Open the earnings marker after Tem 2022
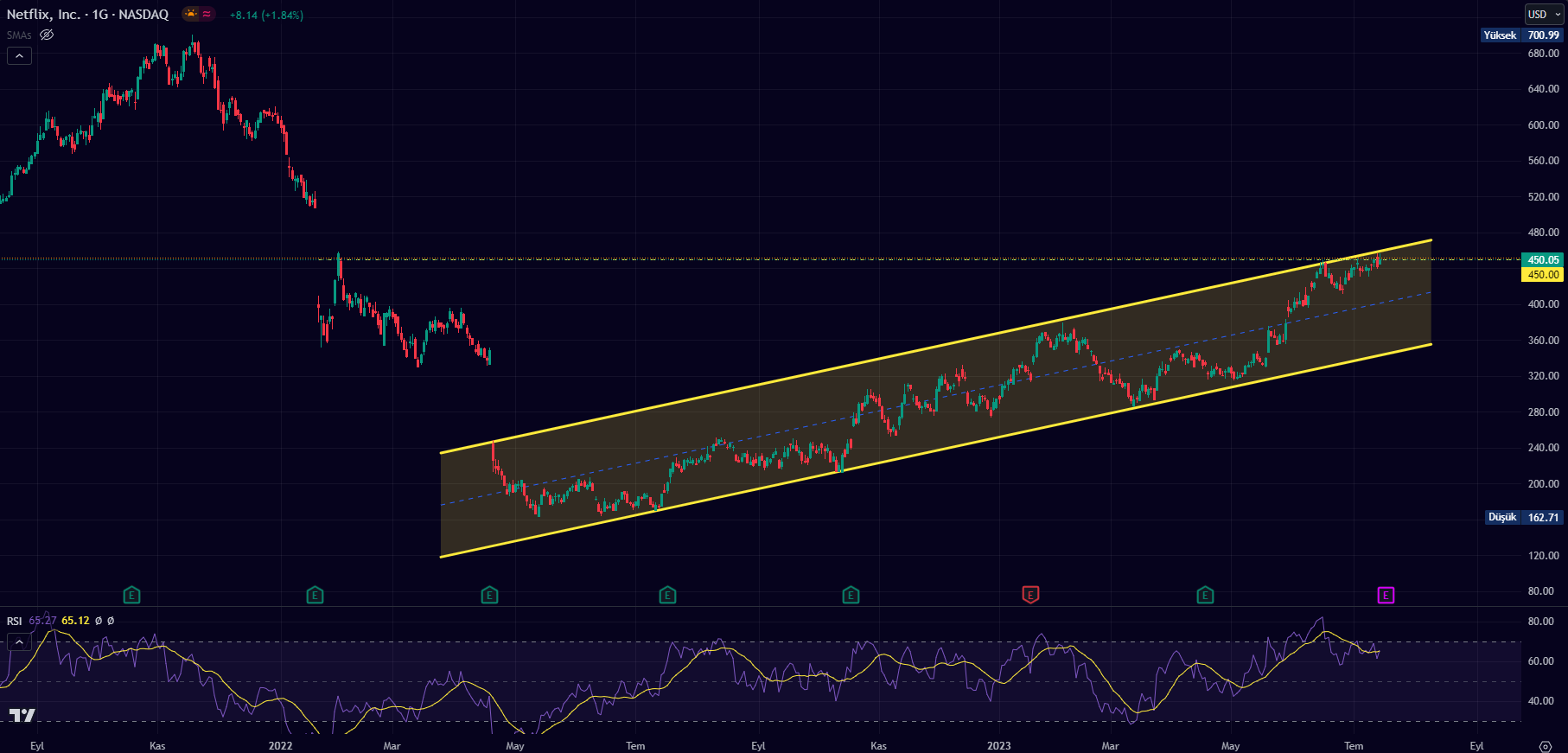 [667, 595]
